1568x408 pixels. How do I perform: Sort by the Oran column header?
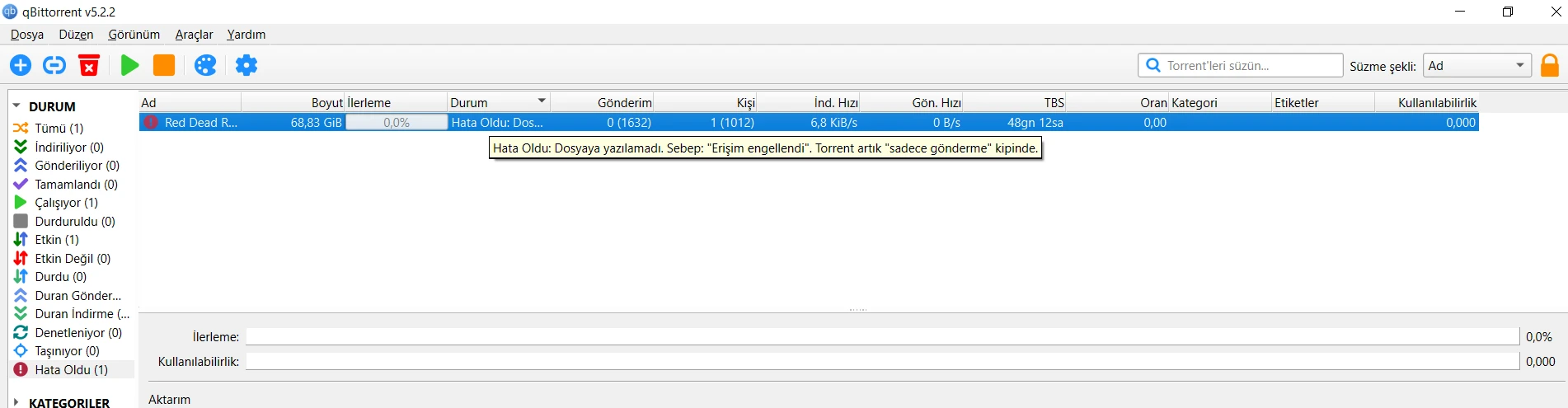(1117, 103)
